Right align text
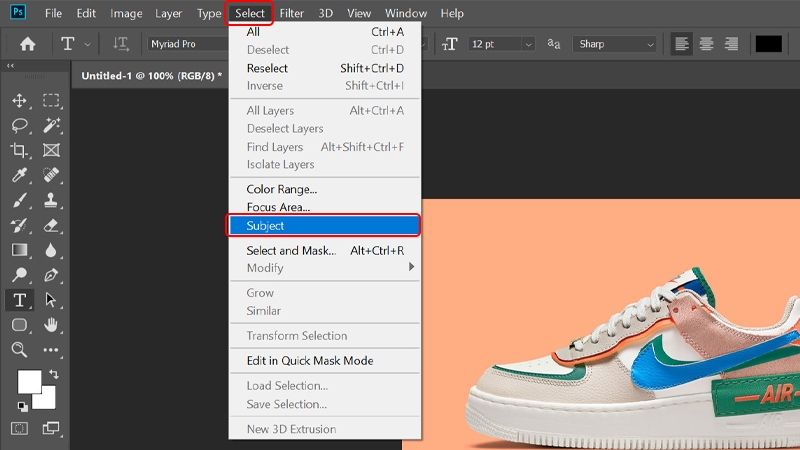The image size is (800, 450). tap(731, 44)
